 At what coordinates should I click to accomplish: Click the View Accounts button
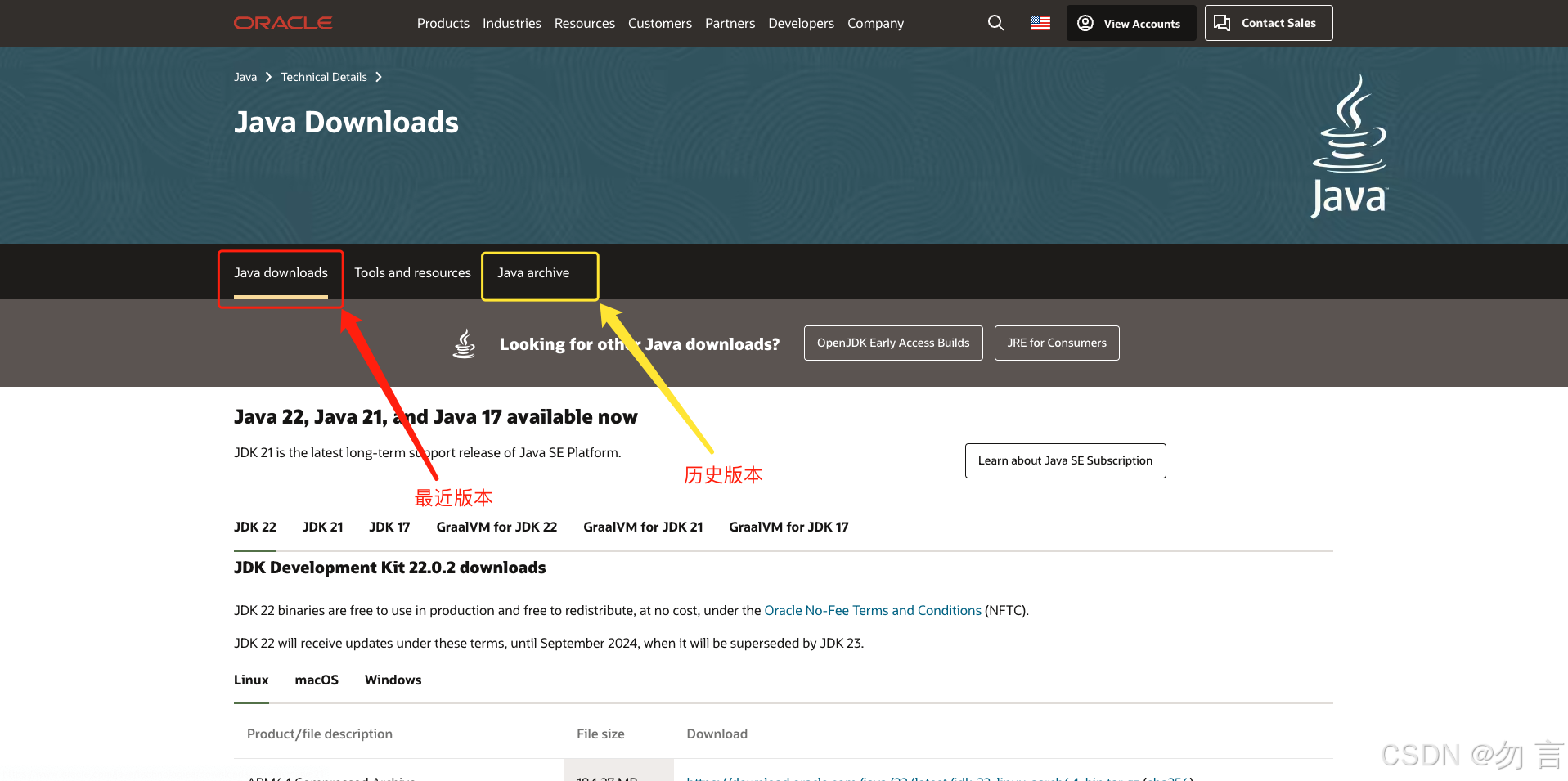pyautogui.click(x=1131, y=23)
